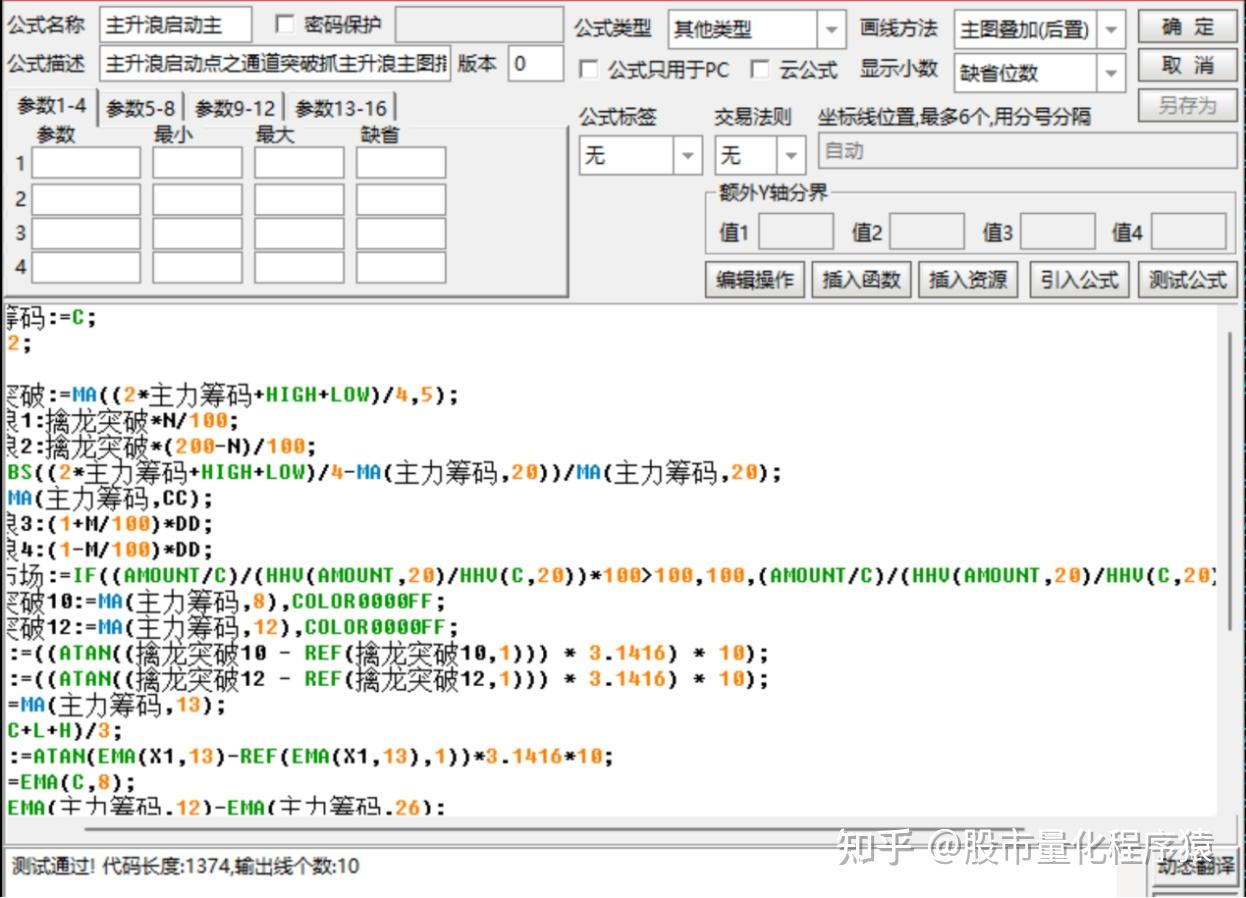Click the 引入公式 button
Image resolution: width=1246 pixels, height=898 pixels.
point(1079,280)
